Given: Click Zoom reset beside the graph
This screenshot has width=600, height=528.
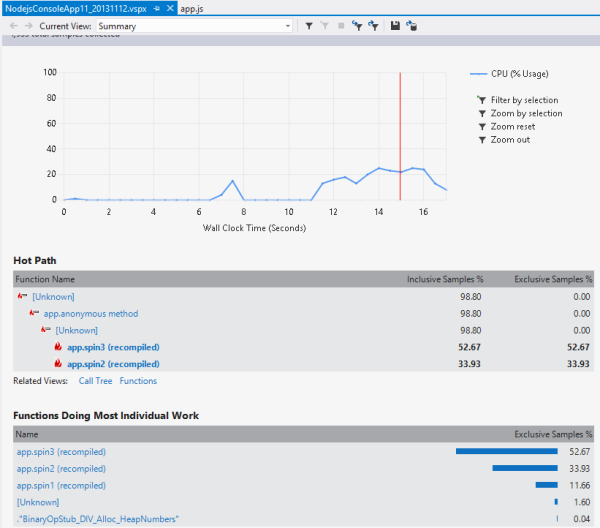Looking at the screenshot, I should [x=512, y=127].
